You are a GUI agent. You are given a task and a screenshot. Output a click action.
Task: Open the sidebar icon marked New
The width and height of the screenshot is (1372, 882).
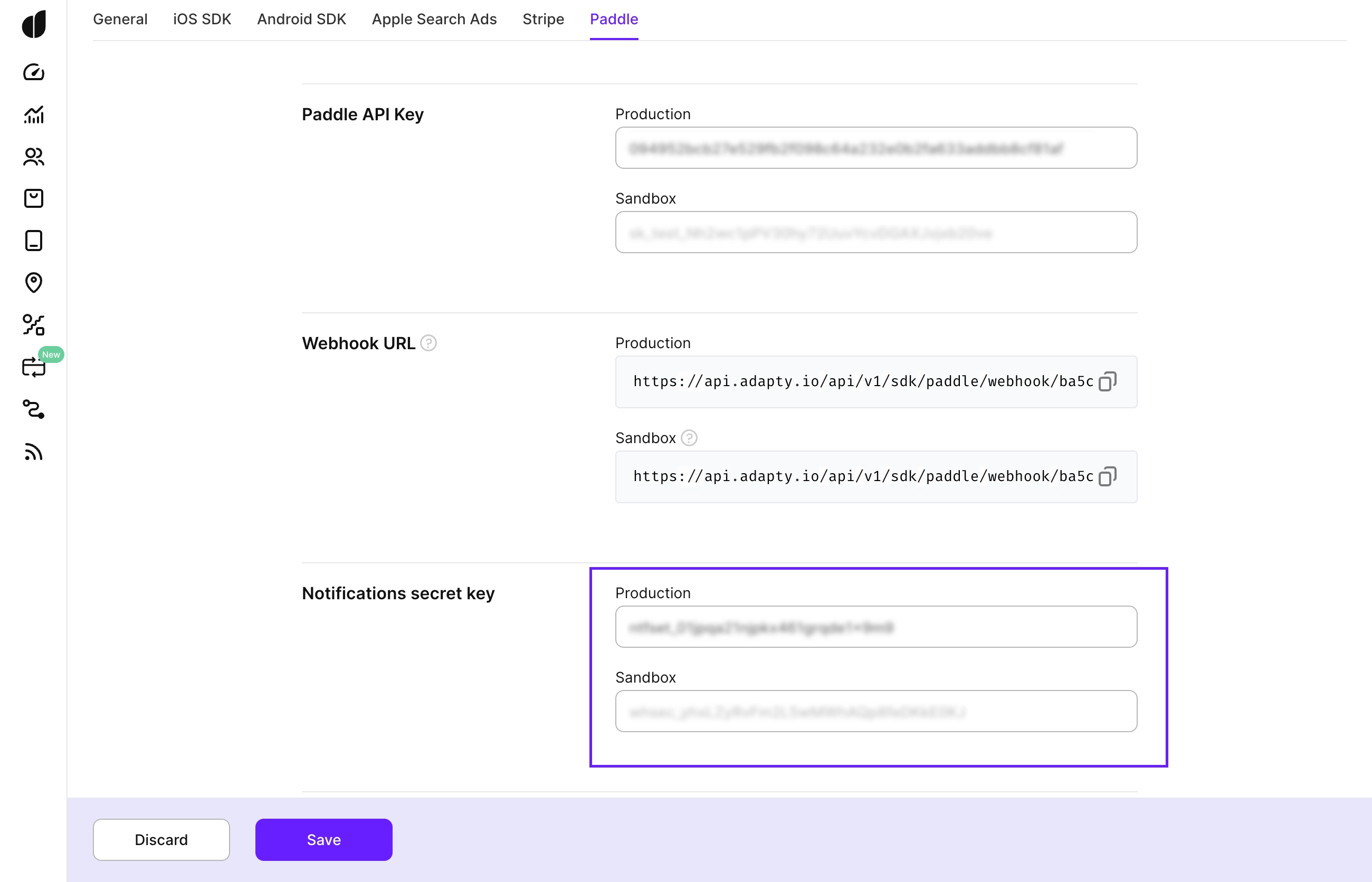tap(34, 367)
